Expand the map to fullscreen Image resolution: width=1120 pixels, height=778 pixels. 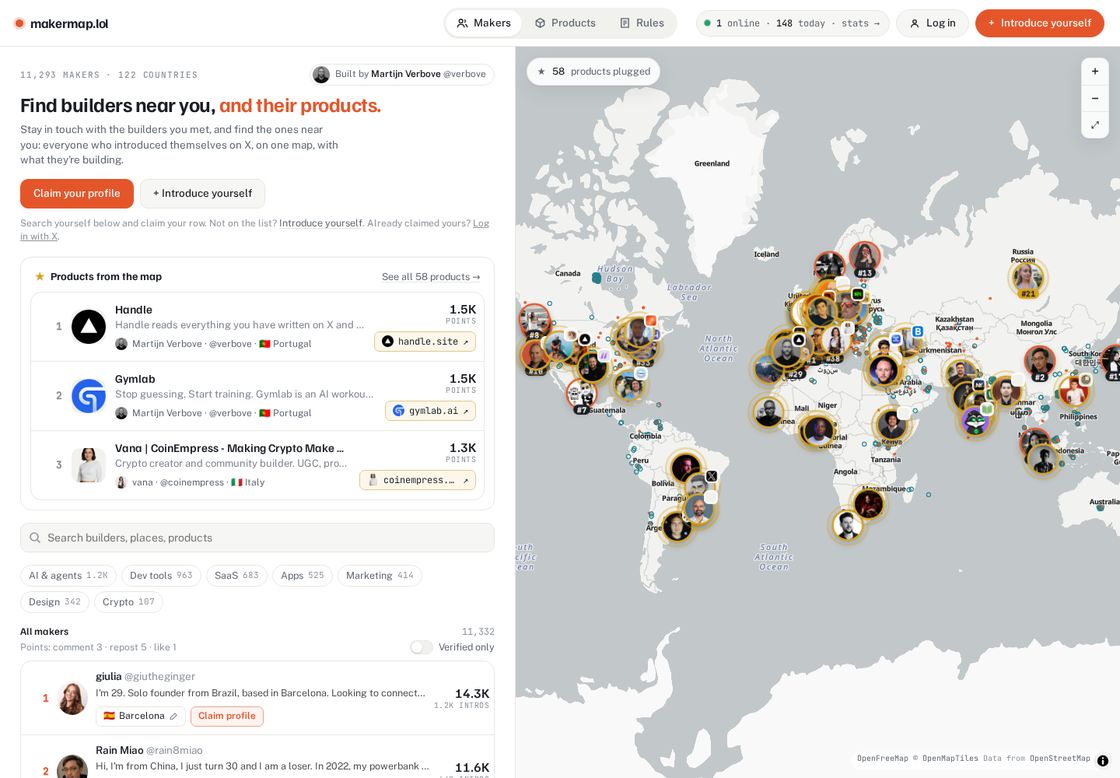coord(1095,125)
